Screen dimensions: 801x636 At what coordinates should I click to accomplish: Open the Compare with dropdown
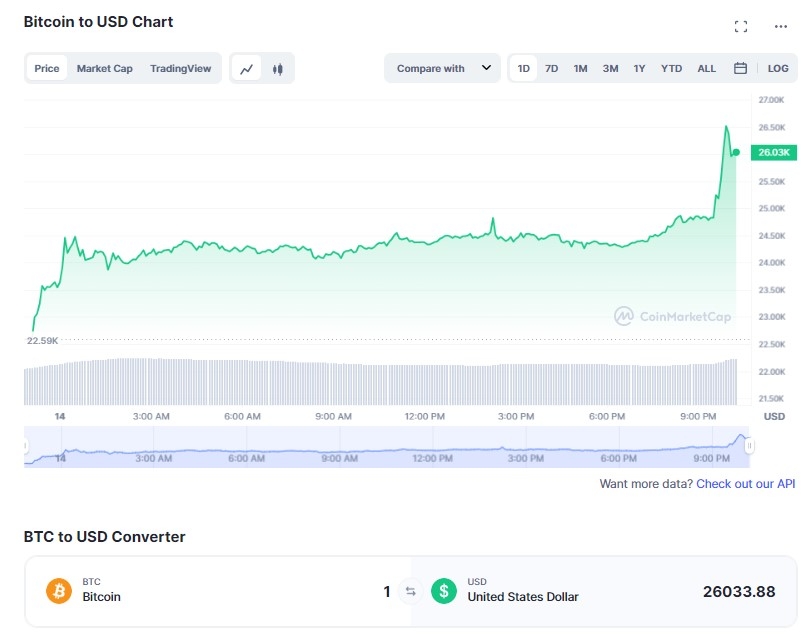(x=442, y=68)
